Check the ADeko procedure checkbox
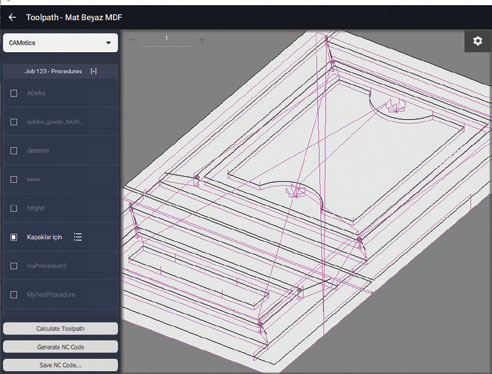Viewport: 492px width, 374px height. click(14, 93)
